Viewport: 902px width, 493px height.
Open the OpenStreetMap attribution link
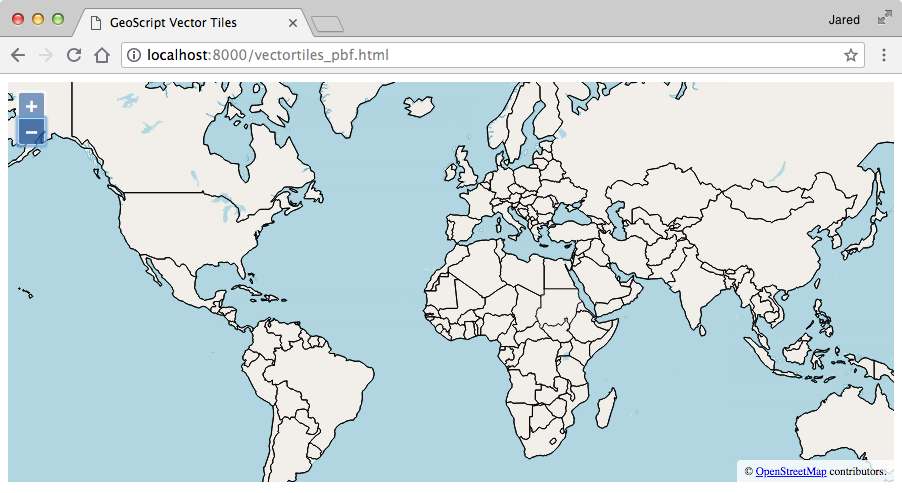[791, 471]
